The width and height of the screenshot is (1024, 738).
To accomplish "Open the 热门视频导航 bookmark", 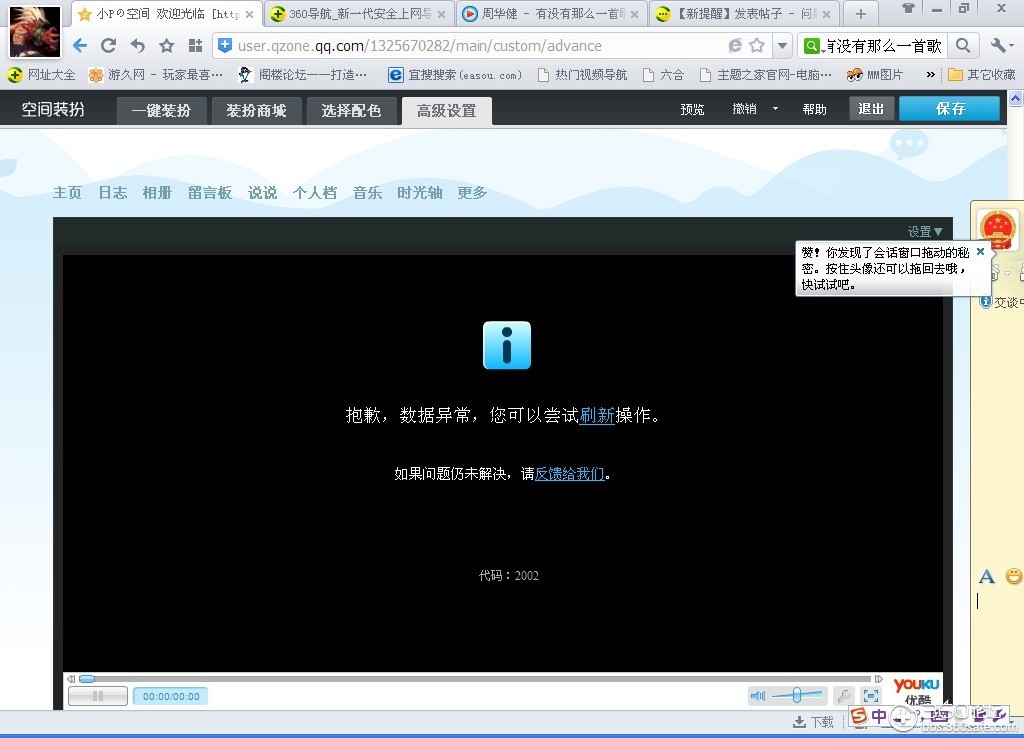I will click(x=583, y=75).
